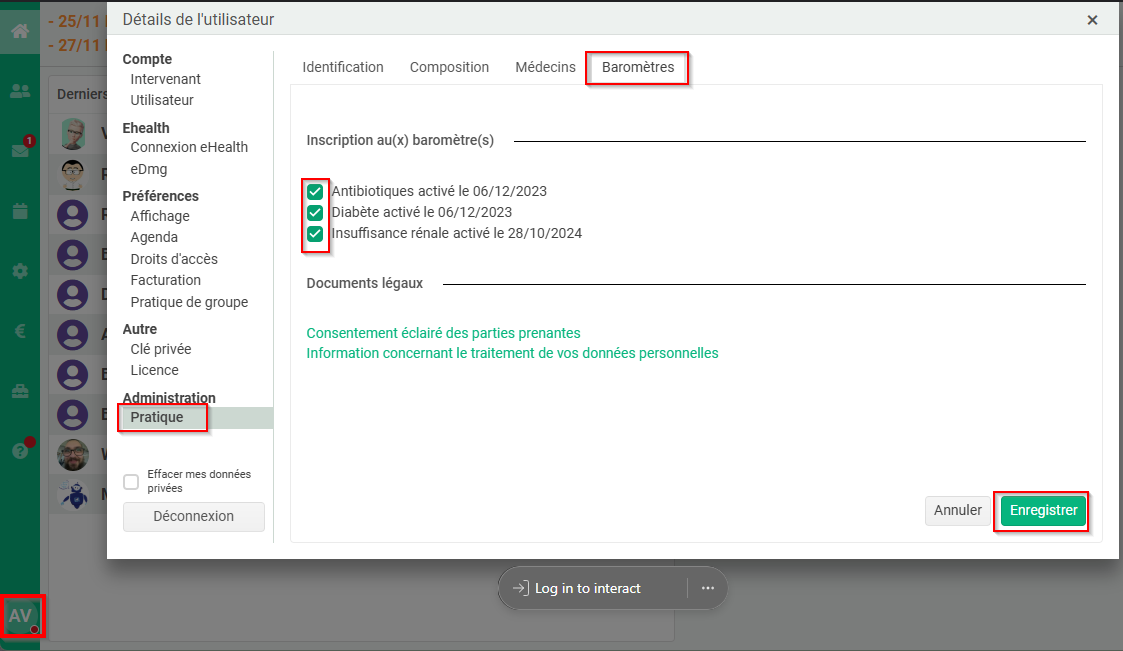Open the help question mark icon
The image size is (1123, 651).
coord(20,450)
